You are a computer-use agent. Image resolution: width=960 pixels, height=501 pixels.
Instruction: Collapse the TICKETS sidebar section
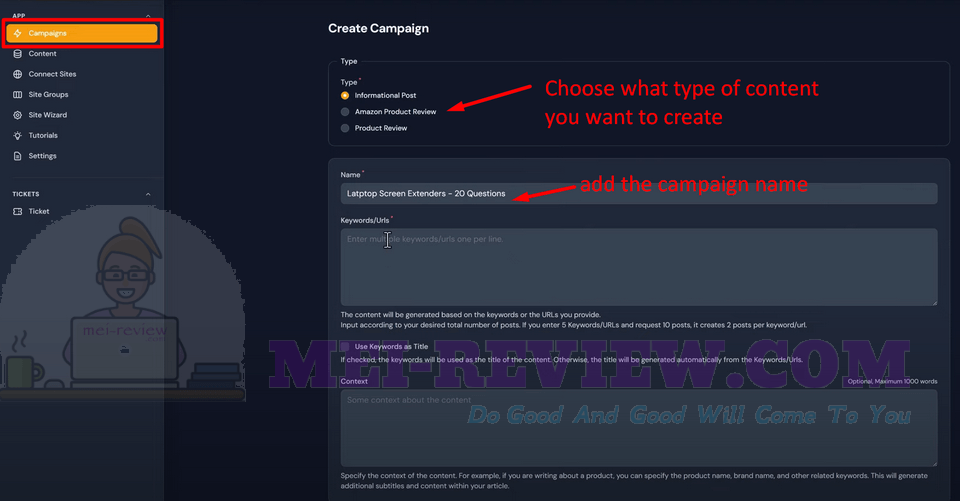pyautogui.click(x=148, y=194)
